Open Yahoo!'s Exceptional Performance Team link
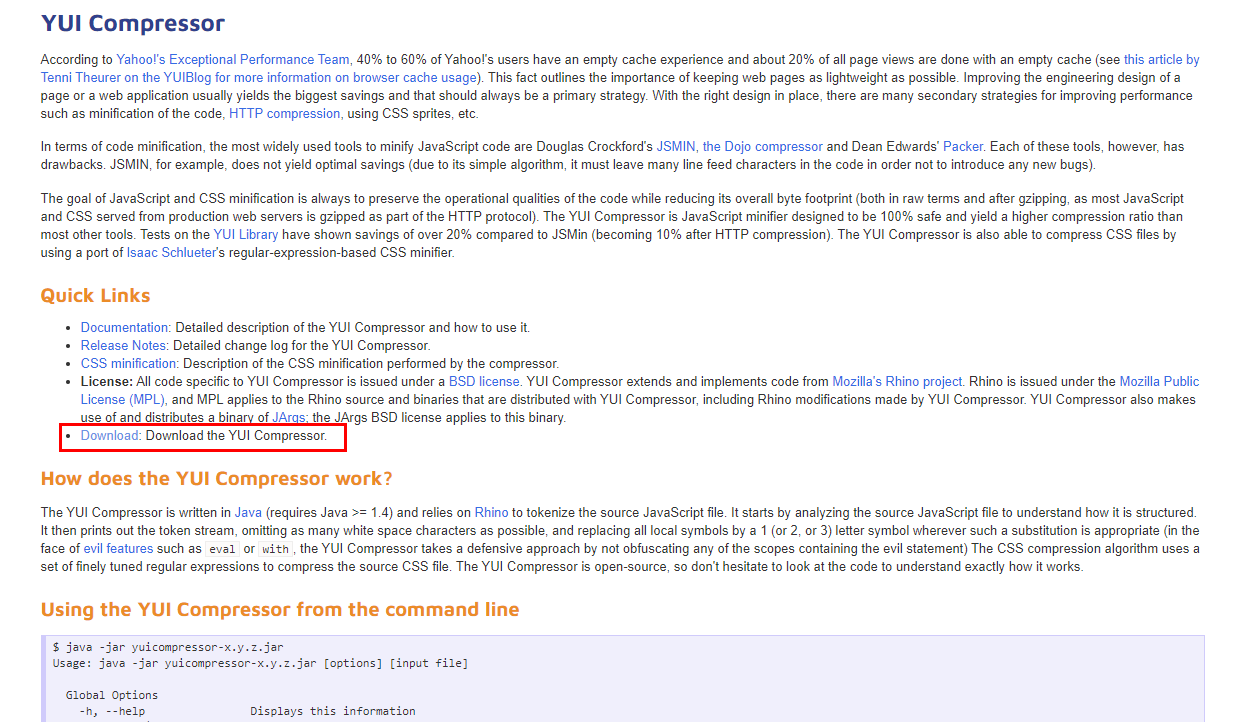 coord(233,60)
